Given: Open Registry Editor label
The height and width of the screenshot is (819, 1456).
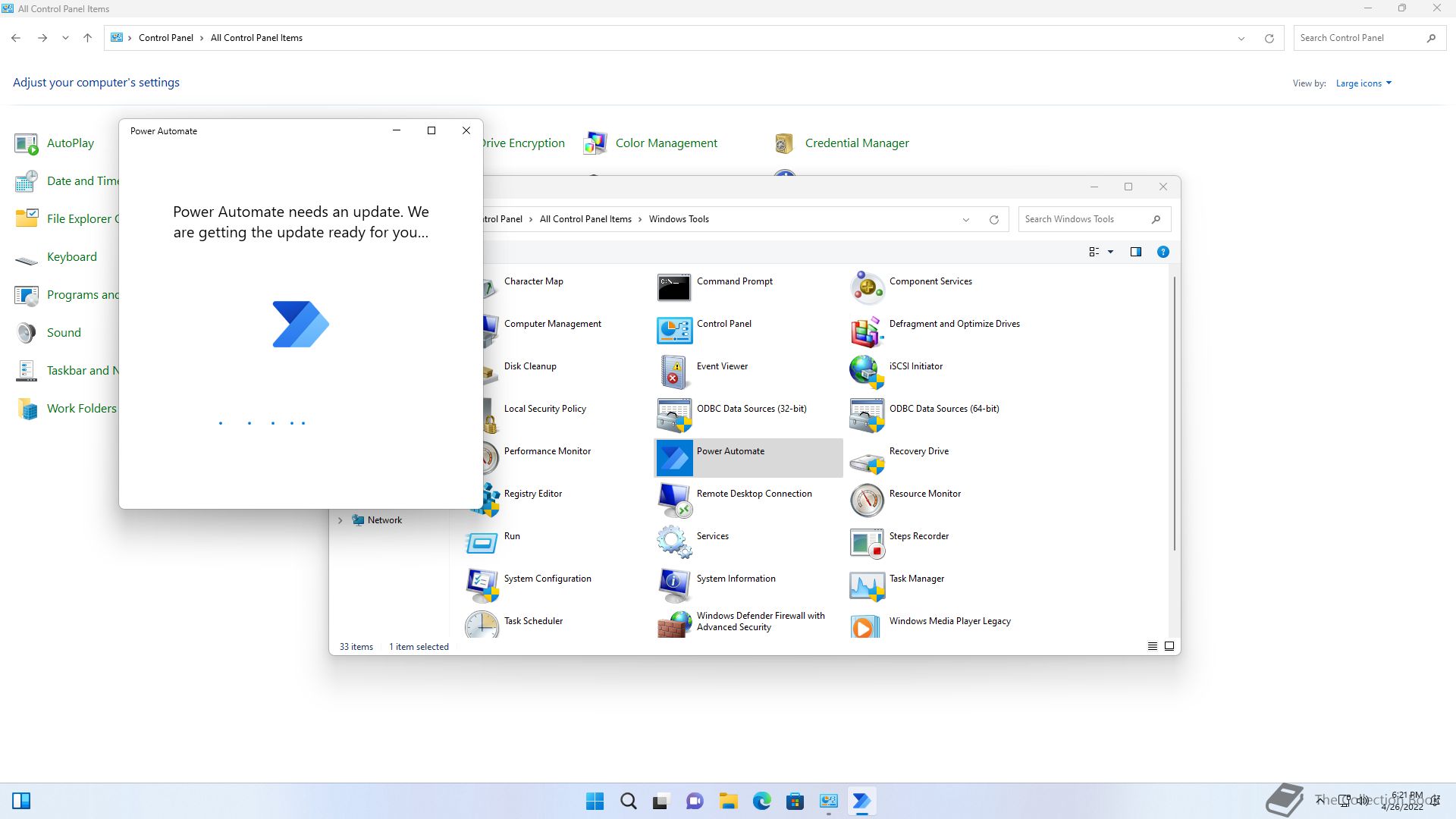Looking at the screenshot, I should pyautogui.click(x=532, y=494).
